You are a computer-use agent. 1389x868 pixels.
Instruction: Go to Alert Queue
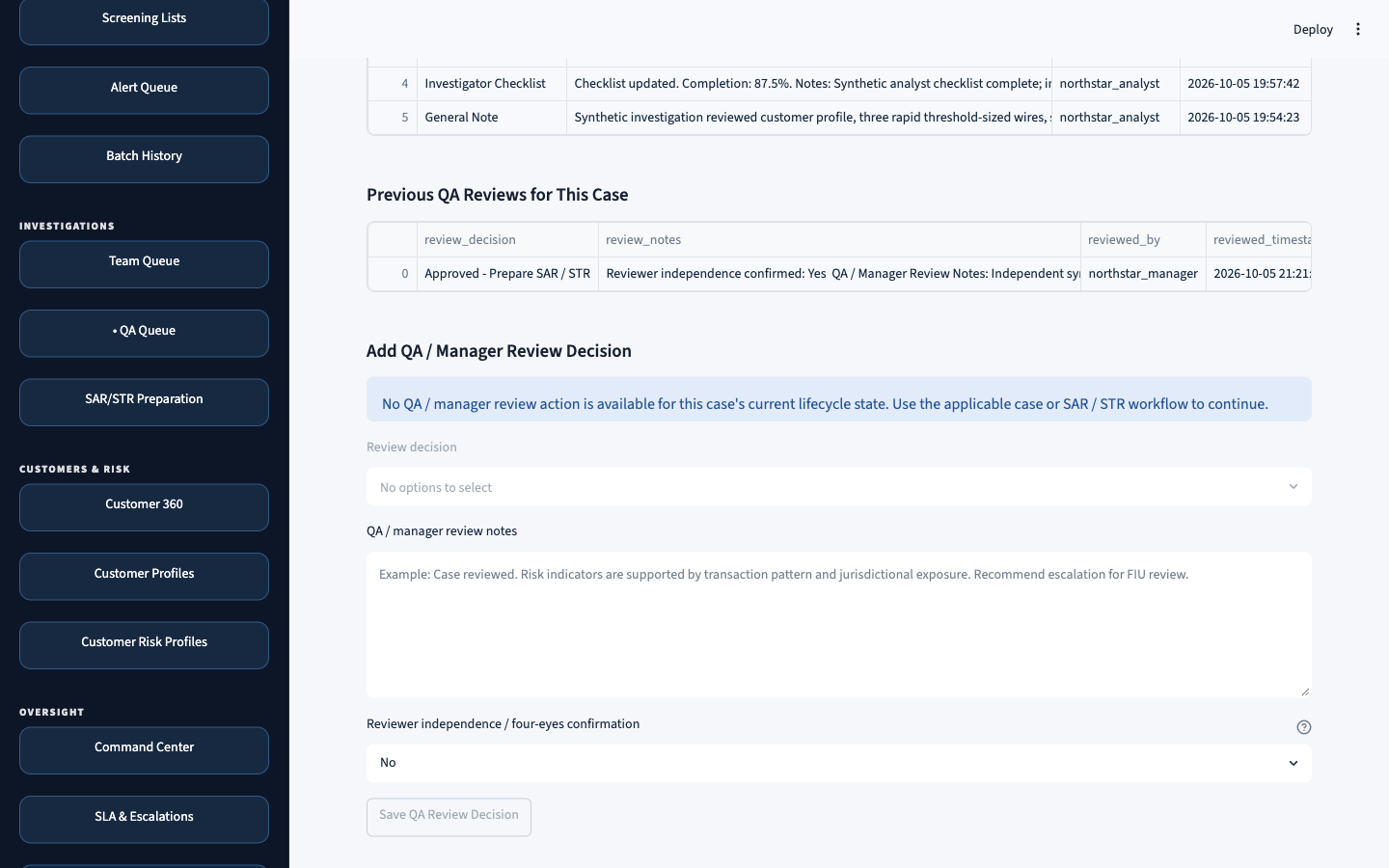144,90
